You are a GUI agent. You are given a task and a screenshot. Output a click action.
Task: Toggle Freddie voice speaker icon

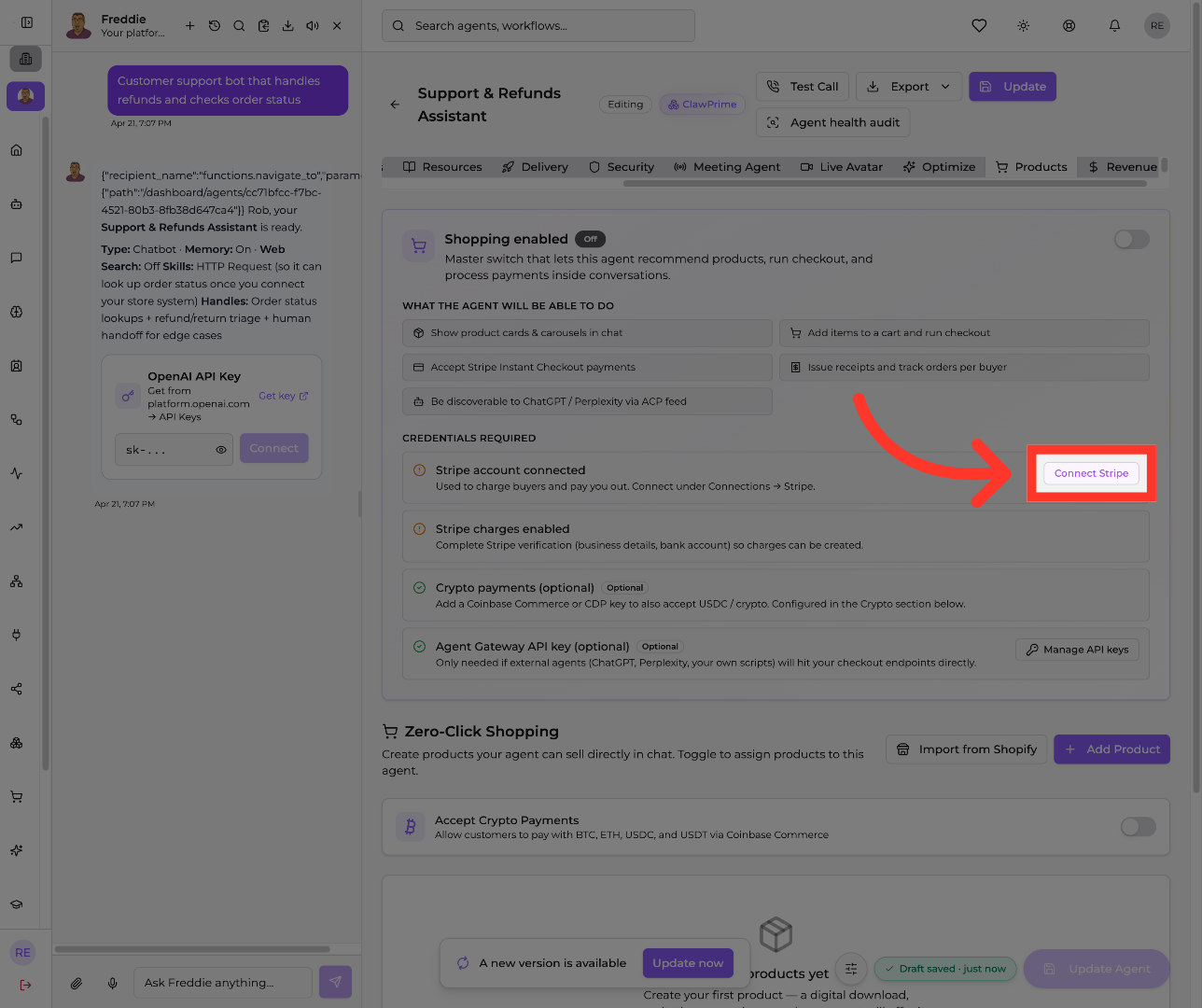point(313,26)
